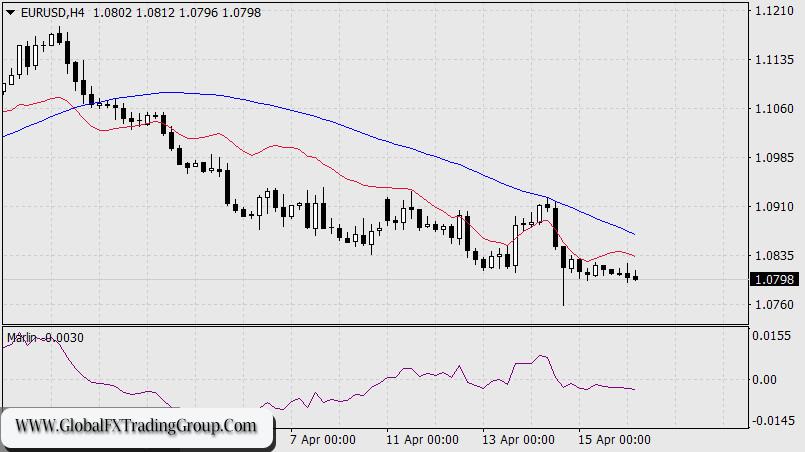Select the Marlin -0.0030 indicator label
Screen dimensions: 805x452
[x=45, y=337]
